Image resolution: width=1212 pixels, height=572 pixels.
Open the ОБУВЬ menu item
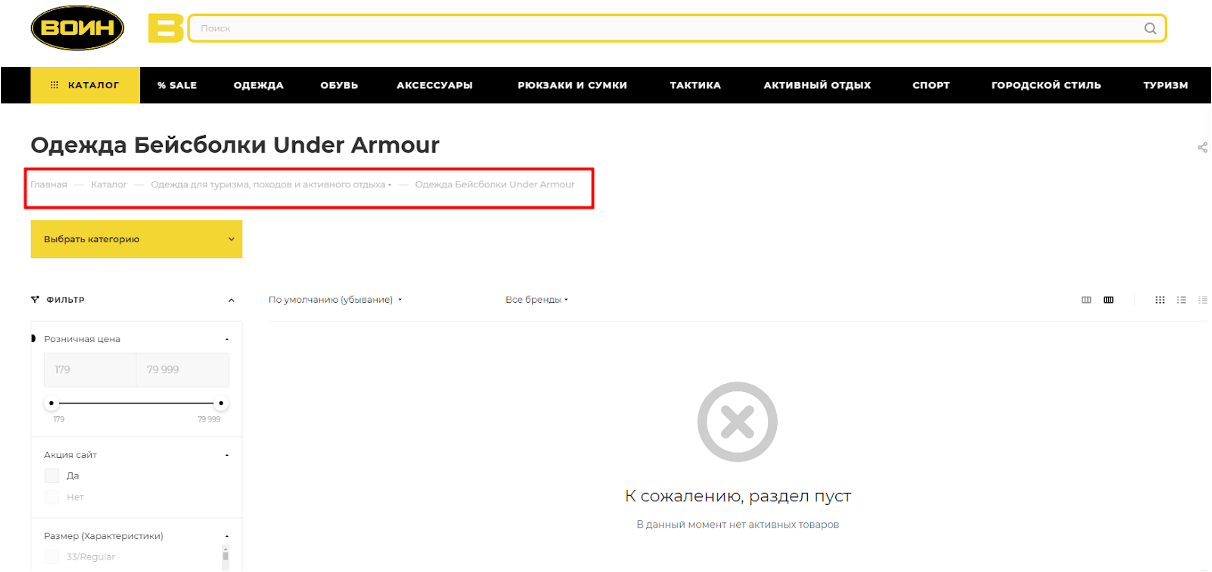[x=339, y=85]
